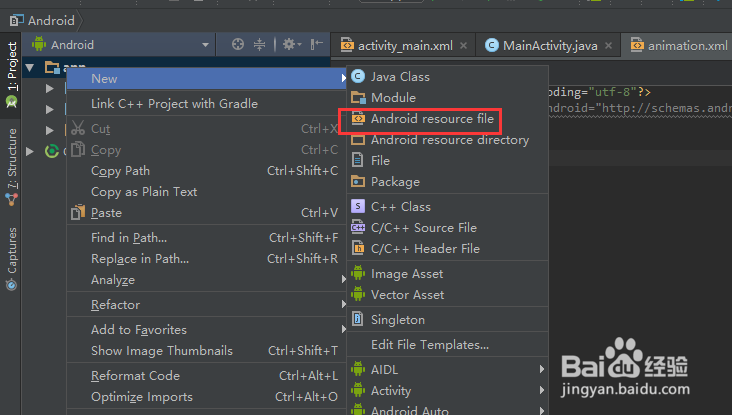Click the Vector Asset android icon
This screenshot has width=732, height=415.
(x=358, y=295)
